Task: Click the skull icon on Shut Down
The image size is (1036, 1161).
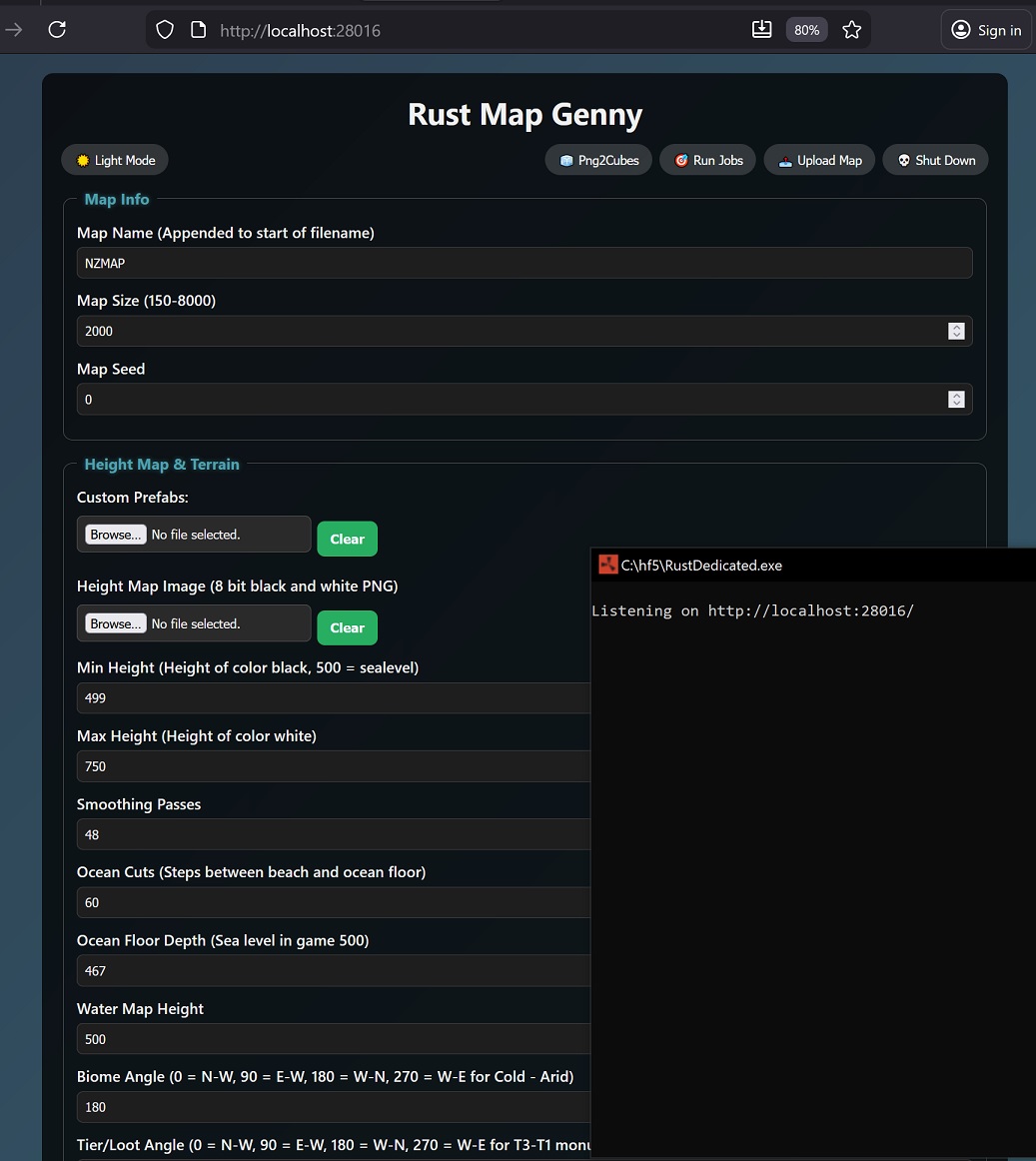Action: 903,161
